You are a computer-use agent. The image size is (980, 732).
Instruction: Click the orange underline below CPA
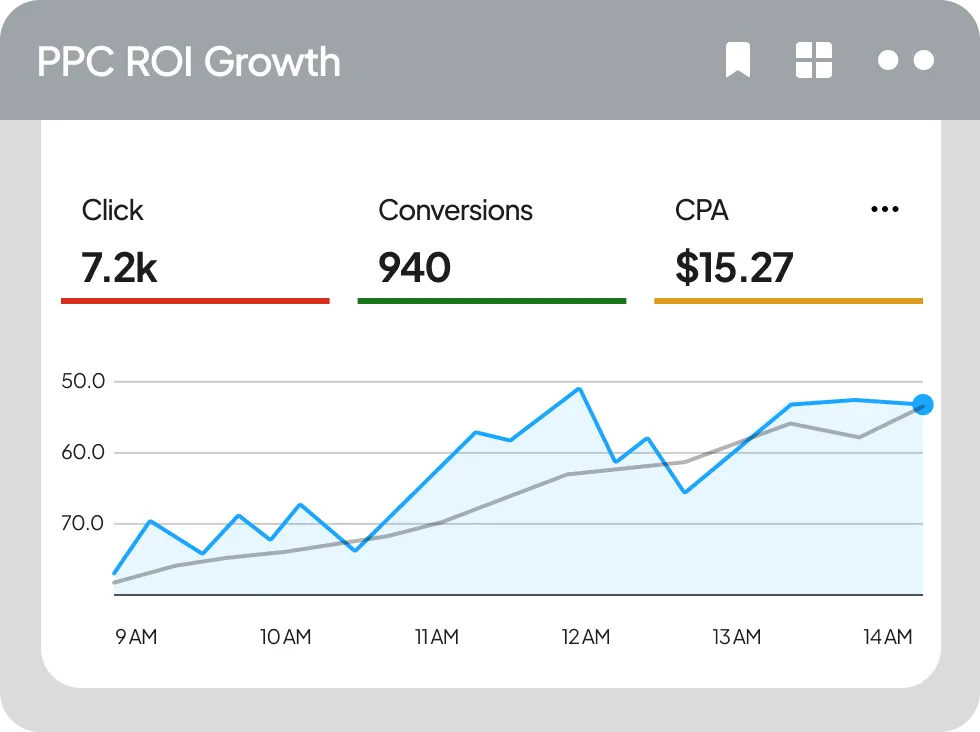(x=788, y=300)
